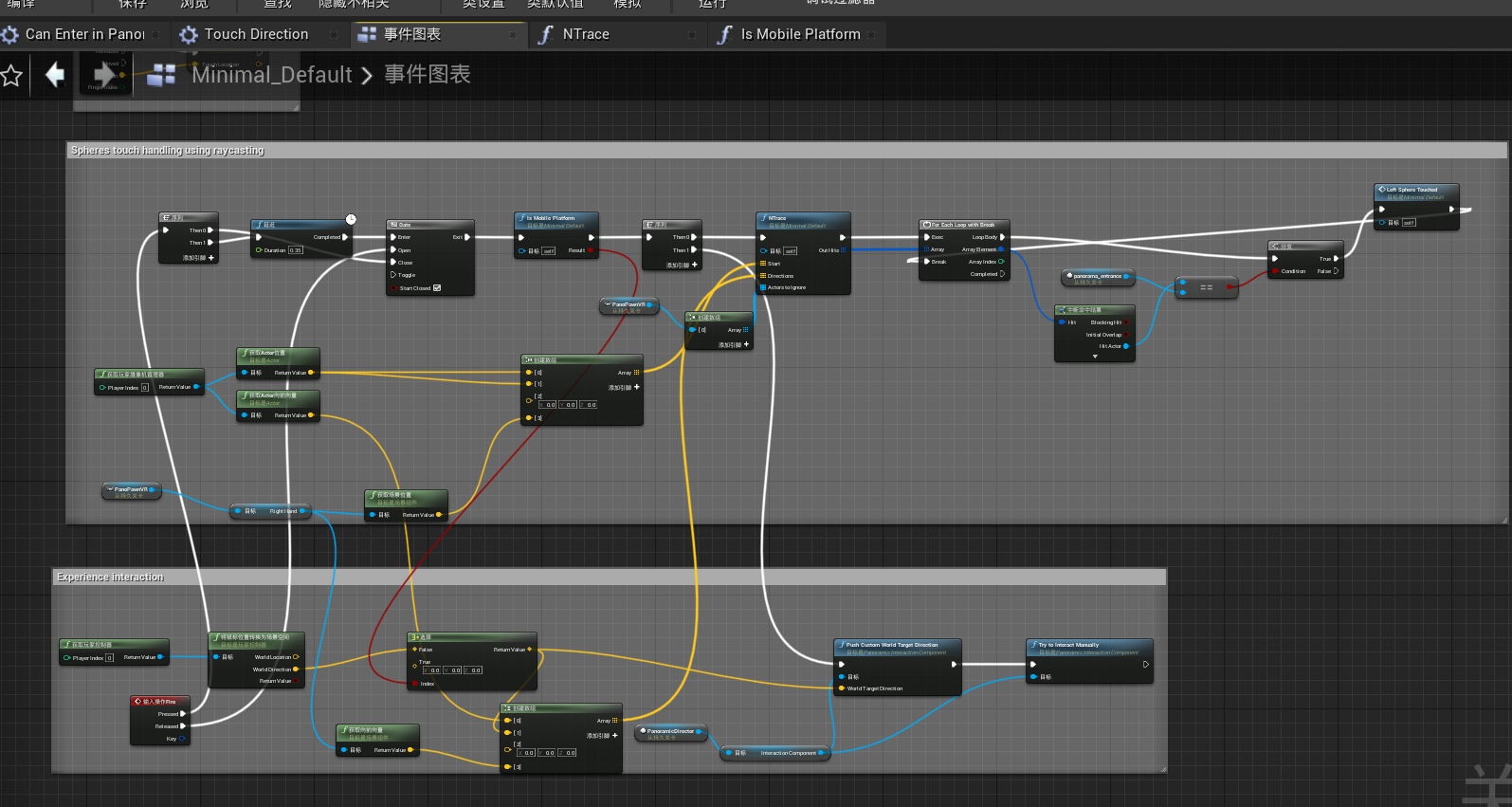Expand the Break Hit Result node arrow
Screen dimensions: 1512x807
pyautogui.click(x=1095, y=357)
